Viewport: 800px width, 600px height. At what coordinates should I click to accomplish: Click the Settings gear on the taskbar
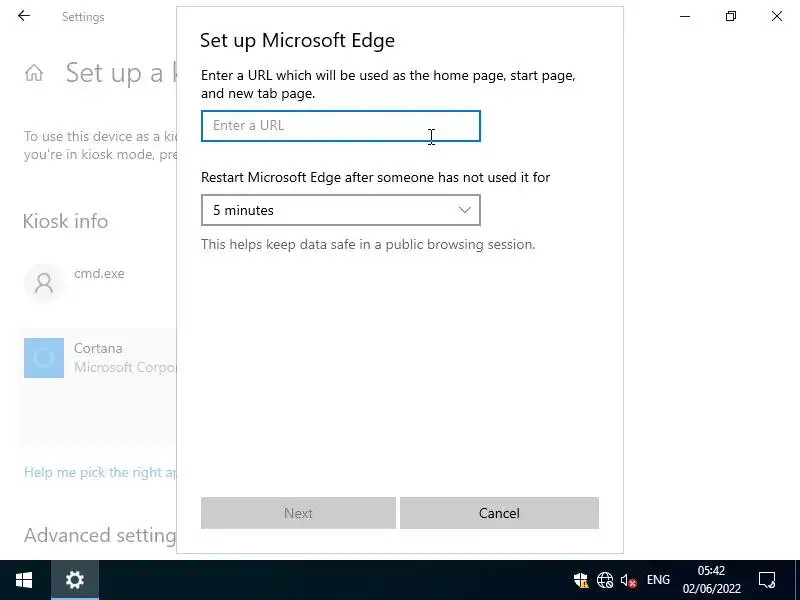click(75, 580)
